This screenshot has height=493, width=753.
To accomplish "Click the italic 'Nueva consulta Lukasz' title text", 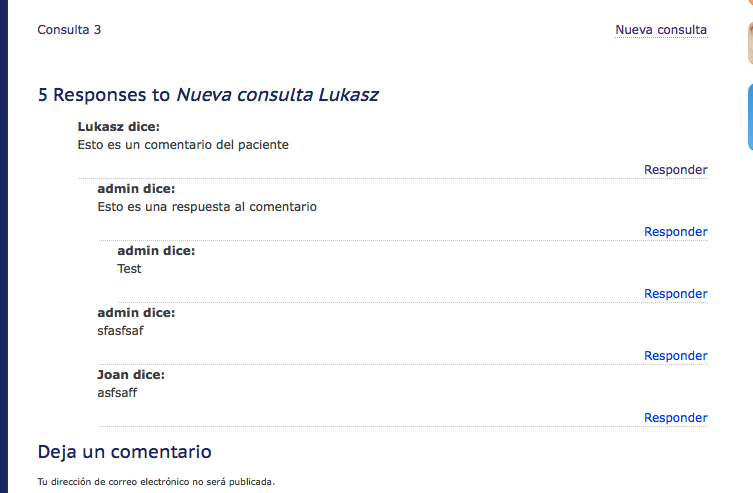I will [x=277, y=95].
